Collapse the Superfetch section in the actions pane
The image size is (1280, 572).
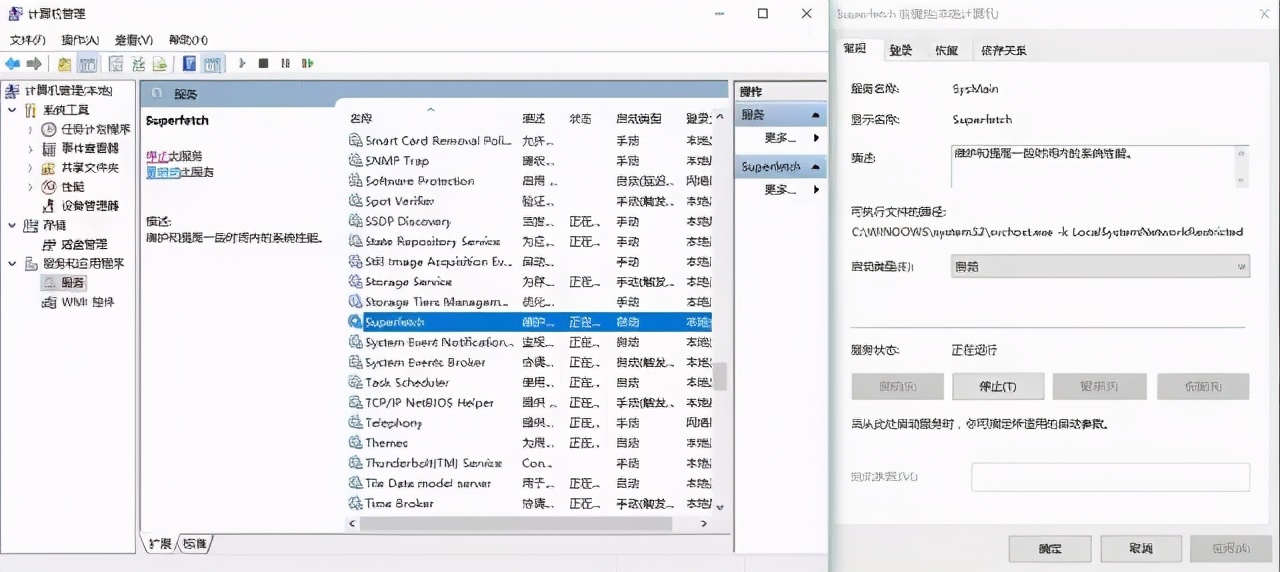point(817,166)
